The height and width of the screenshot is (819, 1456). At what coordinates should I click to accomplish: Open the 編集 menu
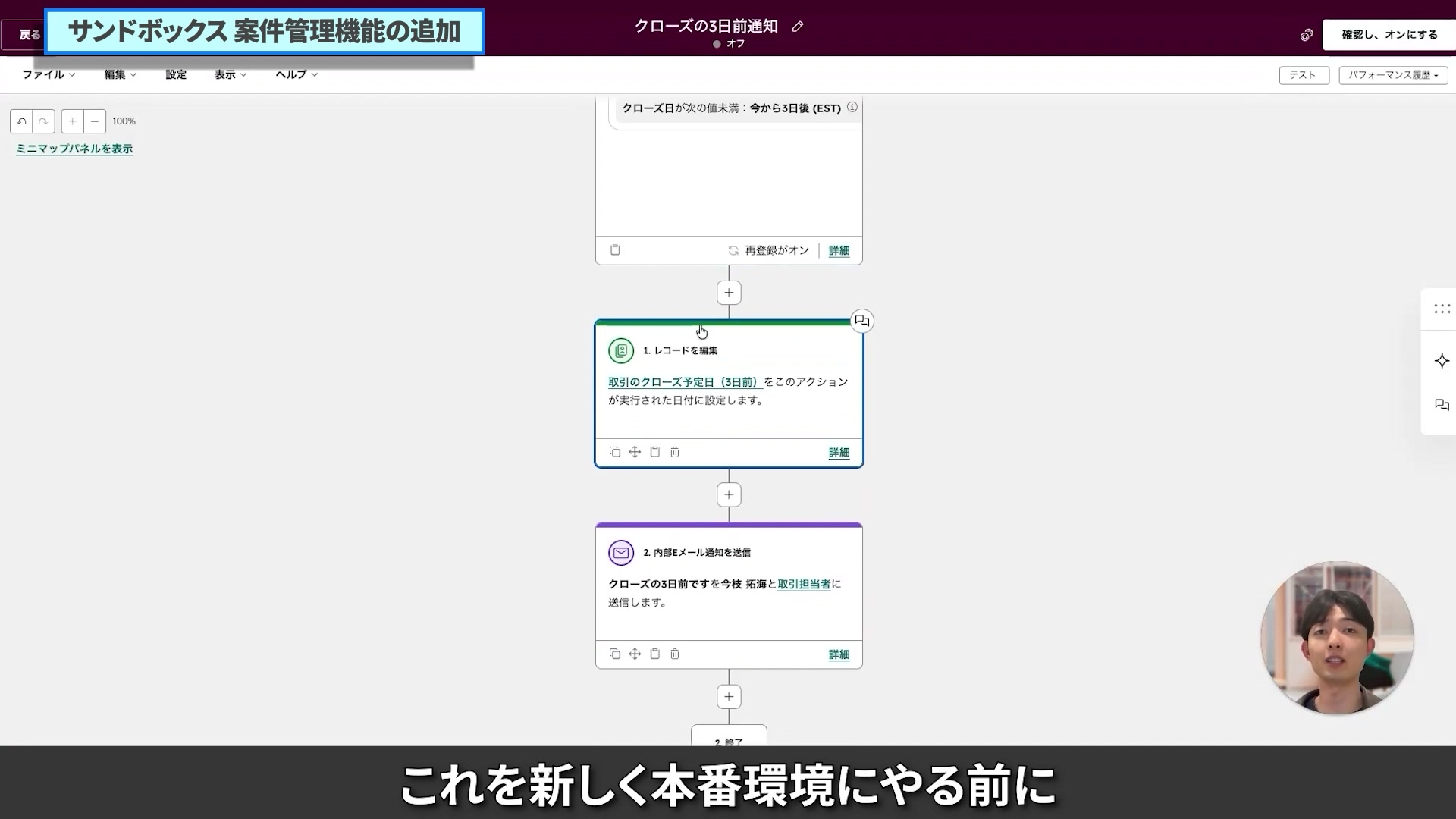coord(119,74)
